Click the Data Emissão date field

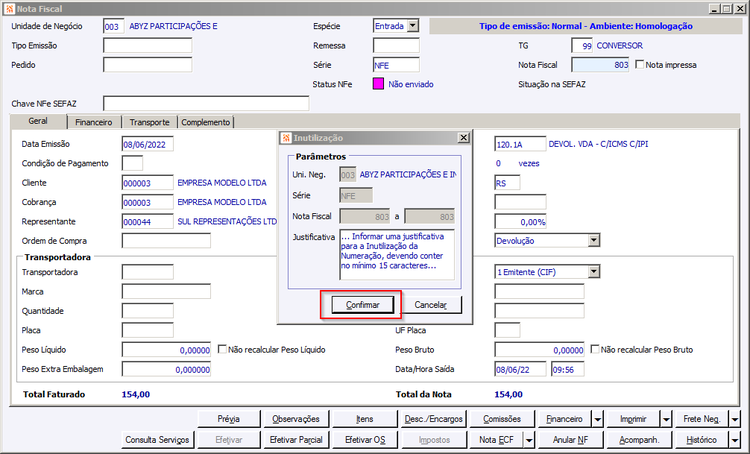[x=147, y=144]
